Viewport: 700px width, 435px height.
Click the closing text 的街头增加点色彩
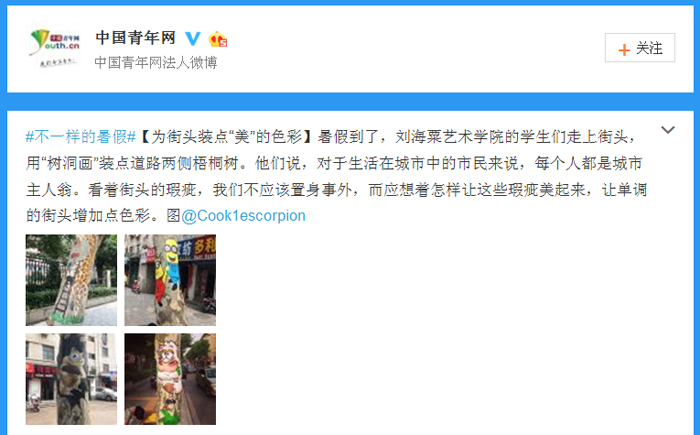coord(92,215)
